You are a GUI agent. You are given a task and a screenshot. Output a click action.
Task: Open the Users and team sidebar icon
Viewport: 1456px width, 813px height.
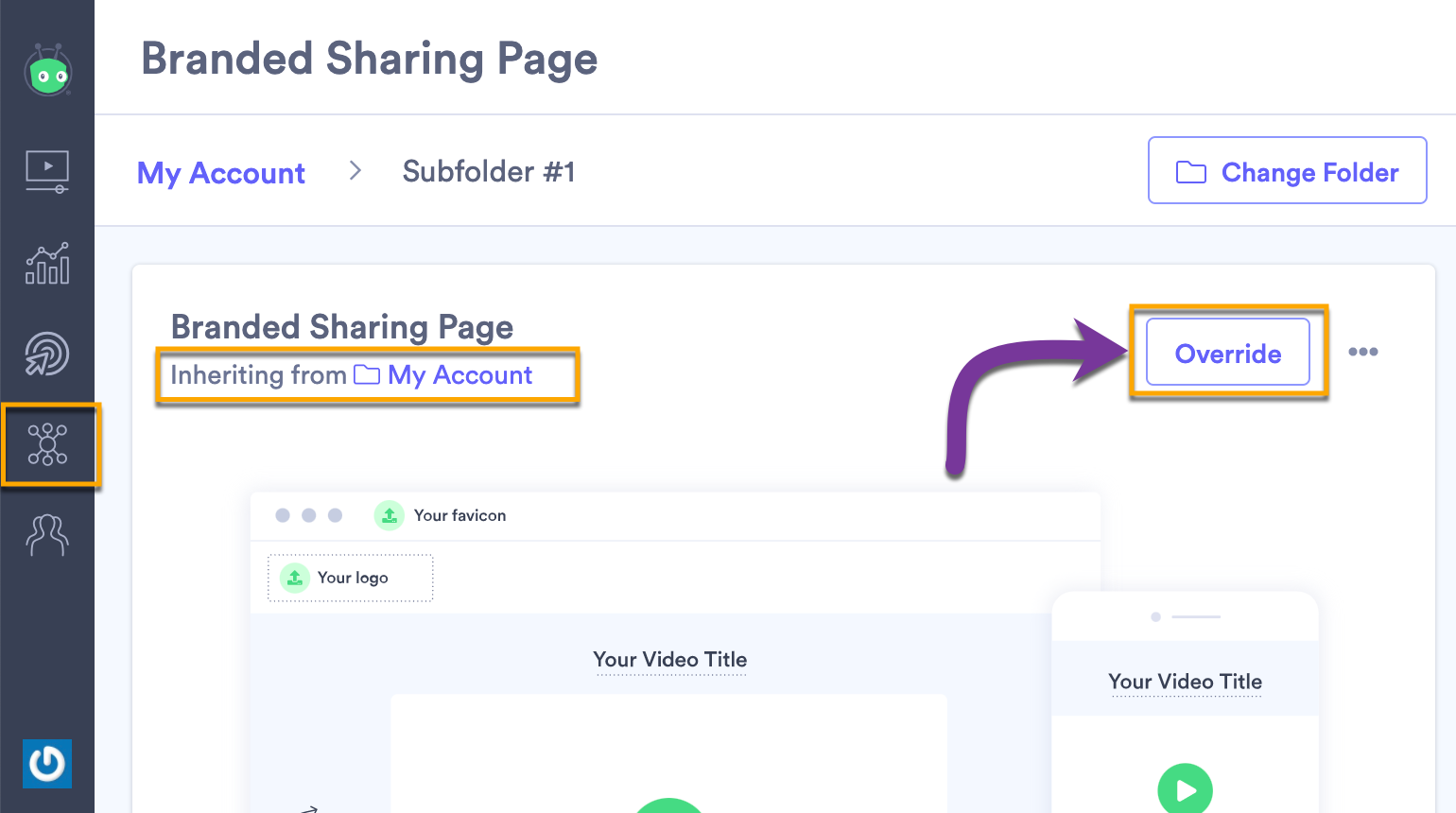(47, 535)
